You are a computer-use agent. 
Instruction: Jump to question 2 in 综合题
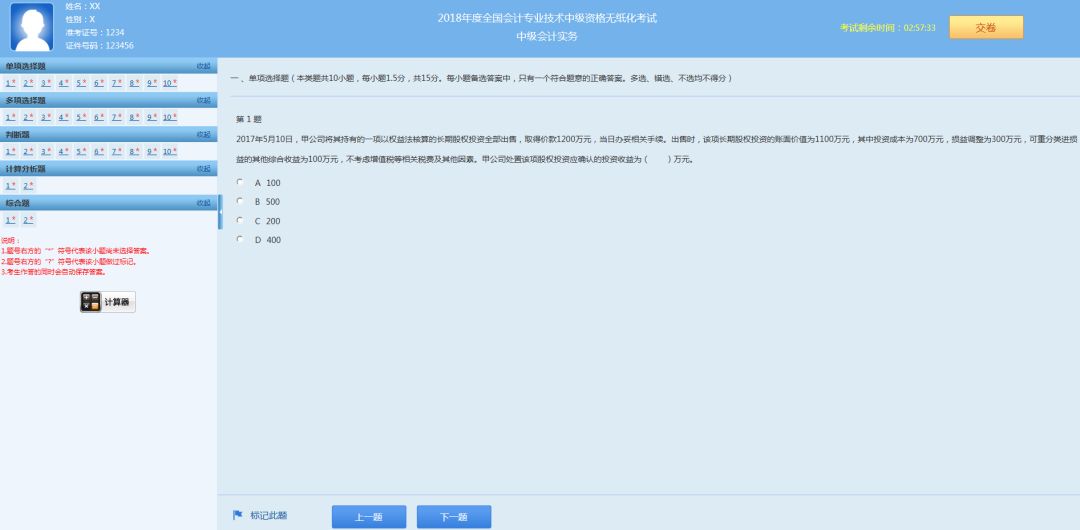pyautogui.click(x=28, y=220)
